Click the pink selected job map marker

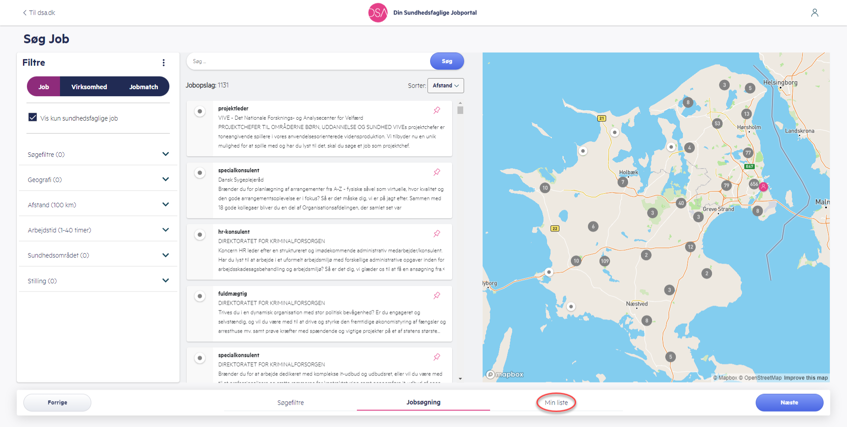764,187
